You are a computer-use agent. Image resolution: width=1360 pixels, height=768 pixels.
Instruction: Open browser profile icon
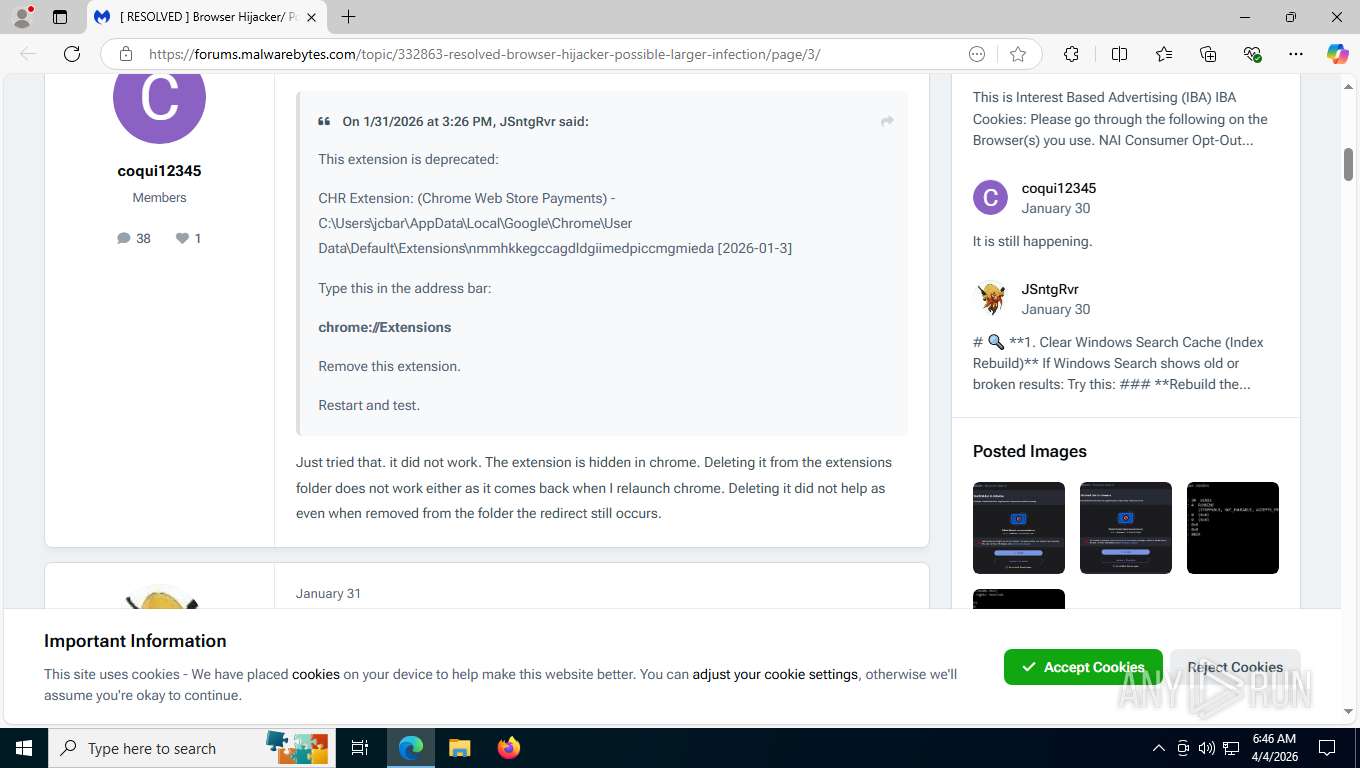[x=22, y=17]
